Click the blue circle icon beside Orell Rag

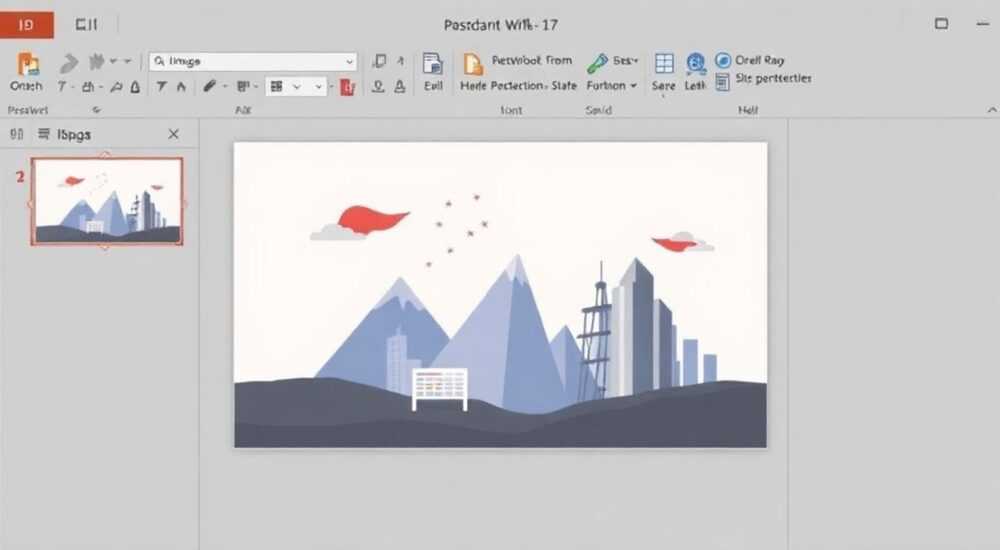tap(723, 60)
